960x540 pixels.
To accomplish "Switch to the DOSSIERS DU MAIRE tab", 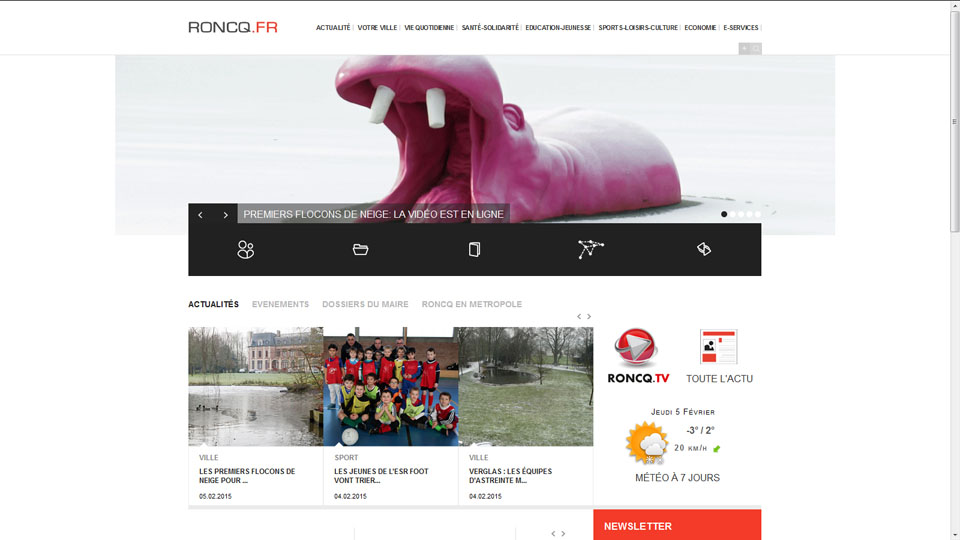I will (366, 304).
